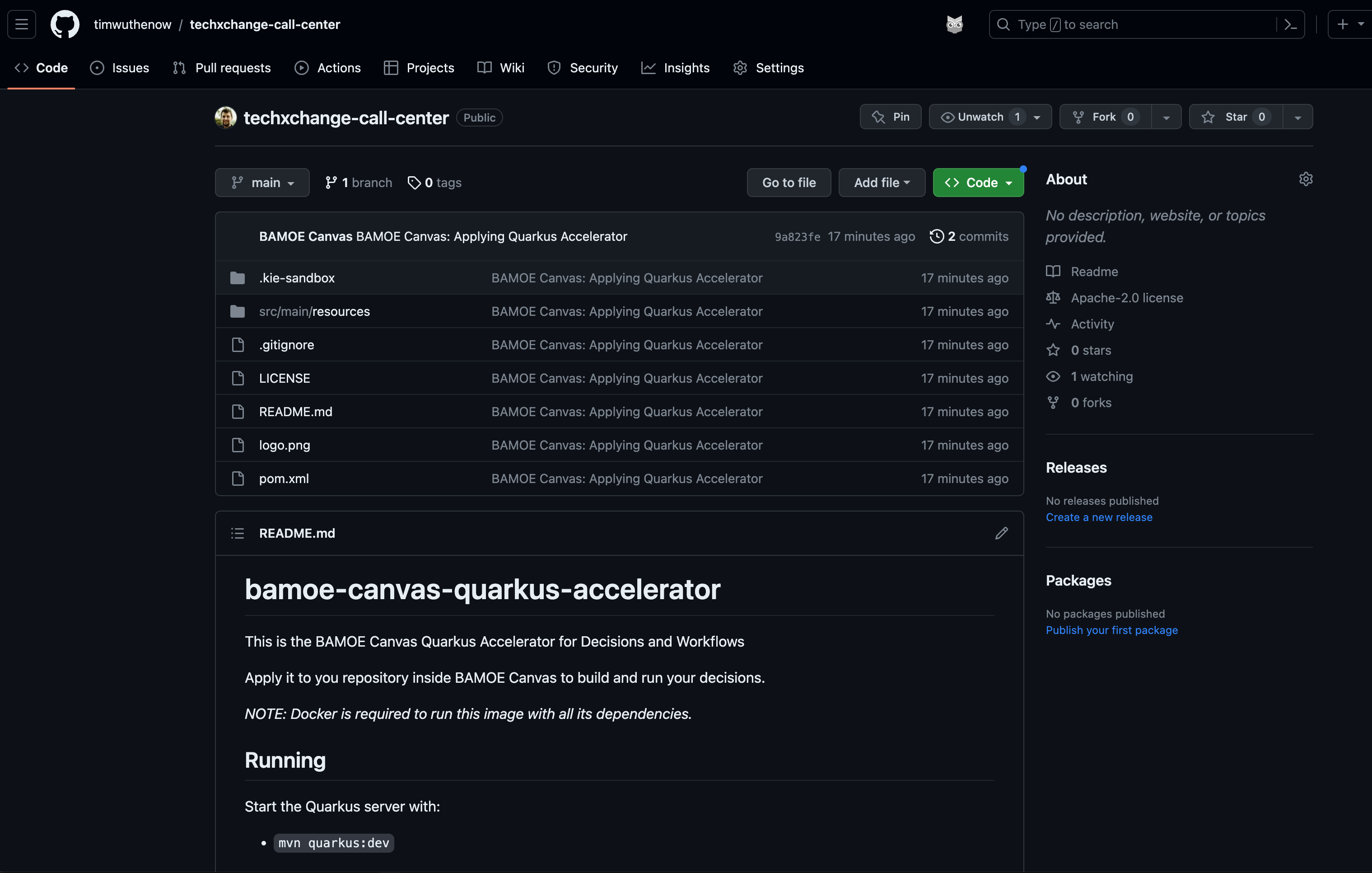Click the repository owner avatar
The height and width of the screenshot is (873, 1372).
coord(226,117)
